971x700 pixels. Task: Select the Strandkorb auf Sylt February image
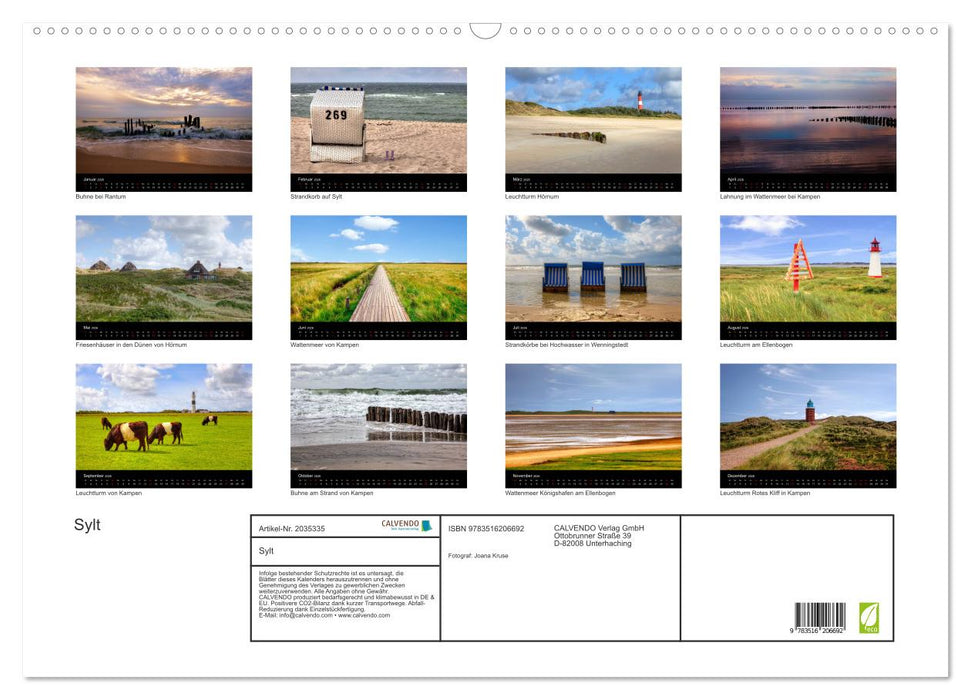point(378,120)
